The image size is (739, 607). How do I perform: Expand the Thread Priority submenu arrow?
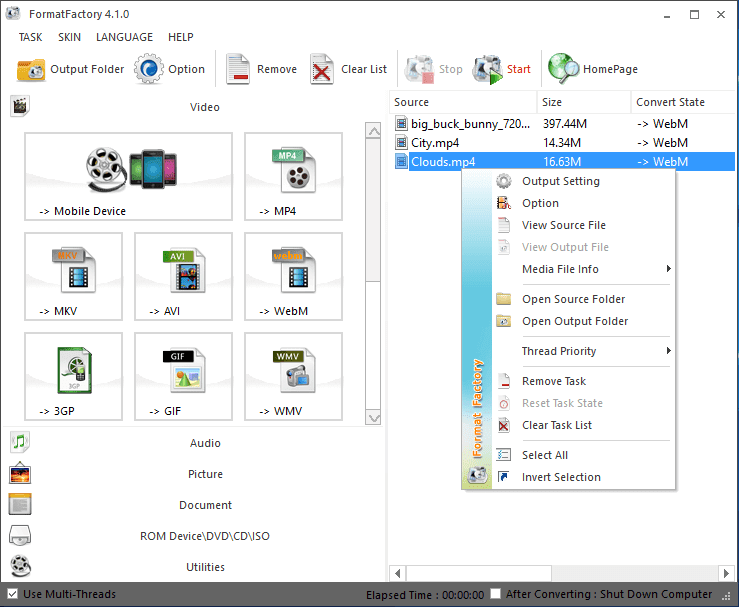(x=668, y=351)
